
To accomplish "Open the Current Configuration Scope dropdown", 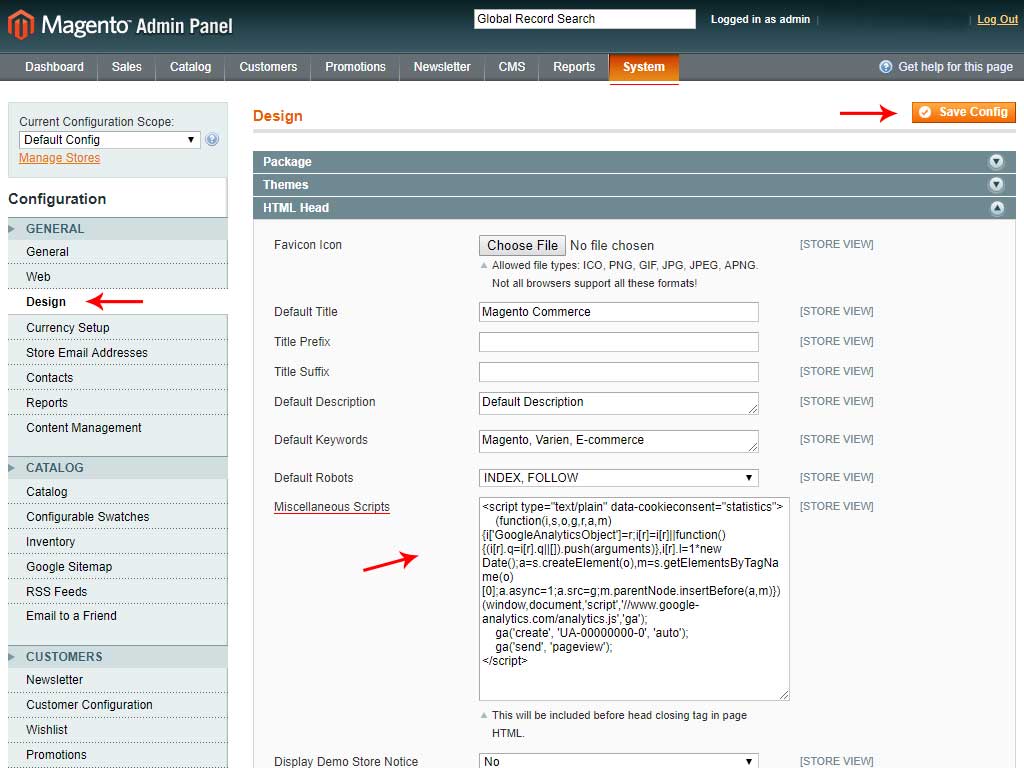I will 110,140.
